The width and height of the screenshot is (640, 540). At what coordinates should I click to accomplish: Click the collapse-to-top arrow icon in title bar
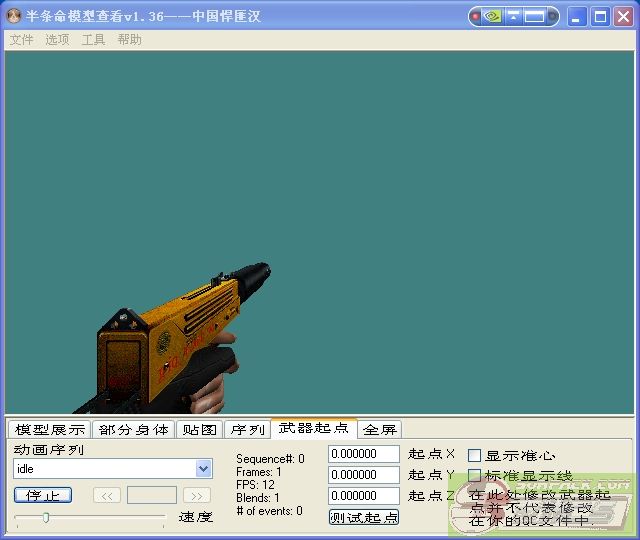point(514,16)
